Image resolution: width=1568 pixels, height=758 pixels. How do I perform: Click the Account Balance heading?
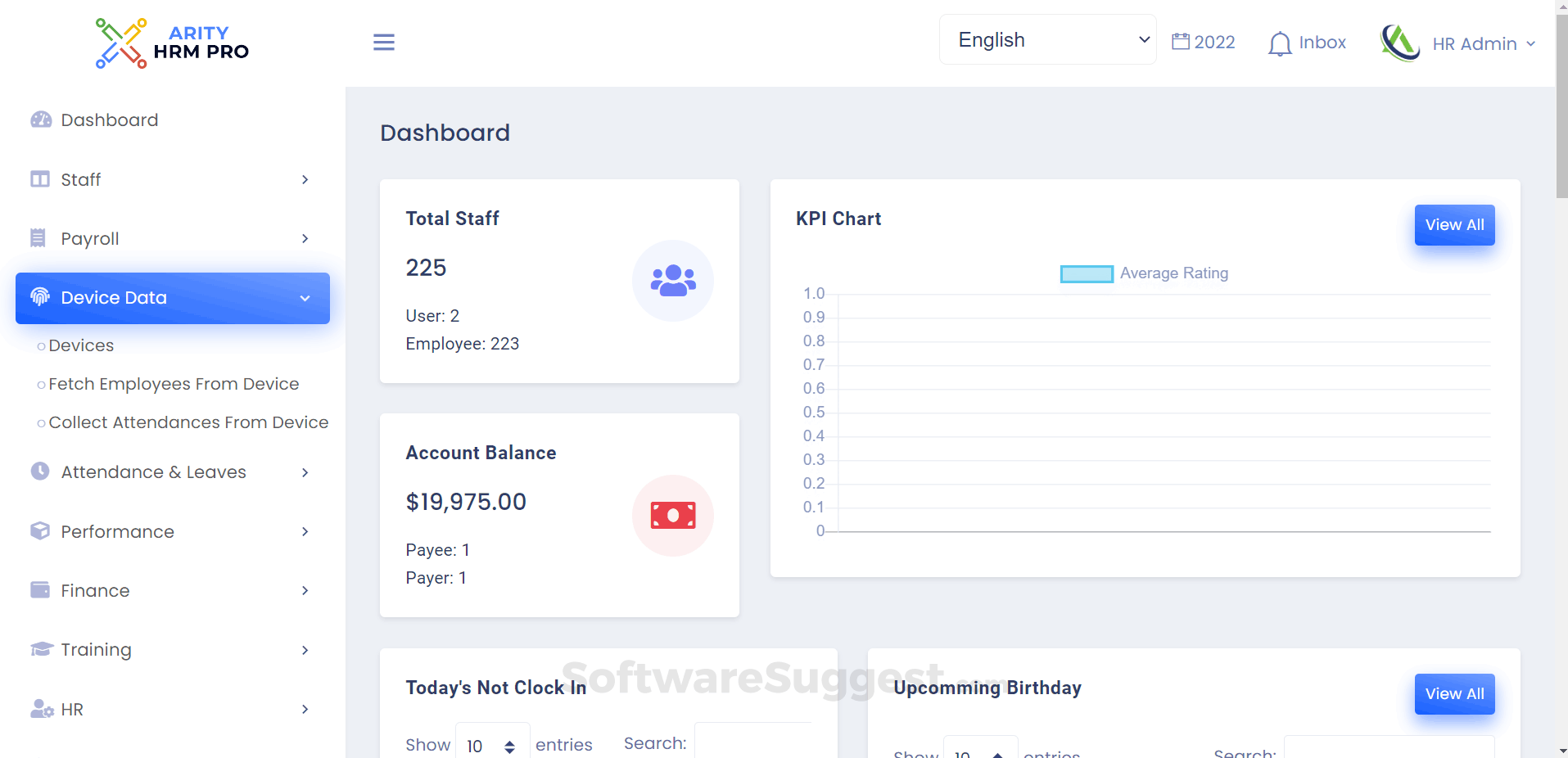(481, 453)
